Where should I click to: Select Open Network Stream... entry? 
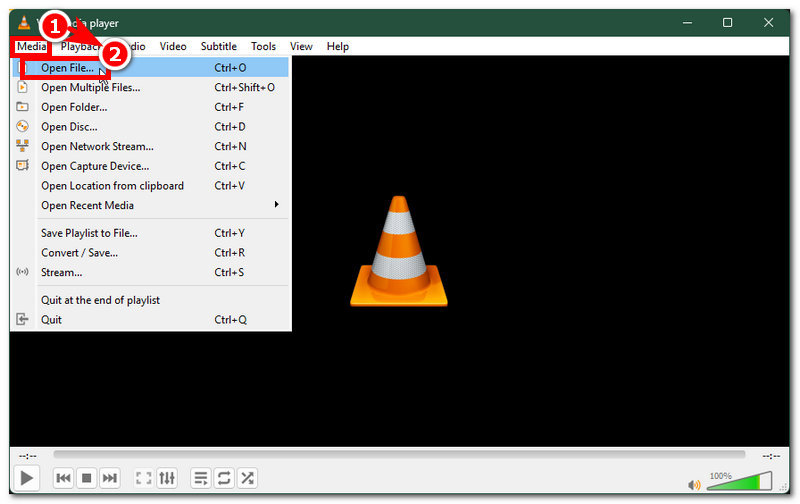pyautogui.click(x=97, y=147)
